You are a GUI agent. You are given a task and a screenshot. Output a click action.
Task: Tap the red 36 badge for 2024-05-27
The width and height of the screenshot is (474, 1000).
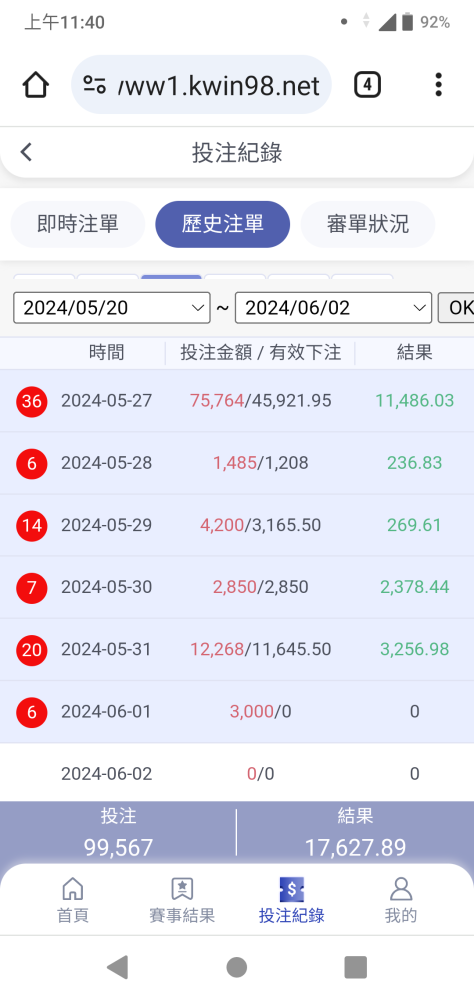32,401
